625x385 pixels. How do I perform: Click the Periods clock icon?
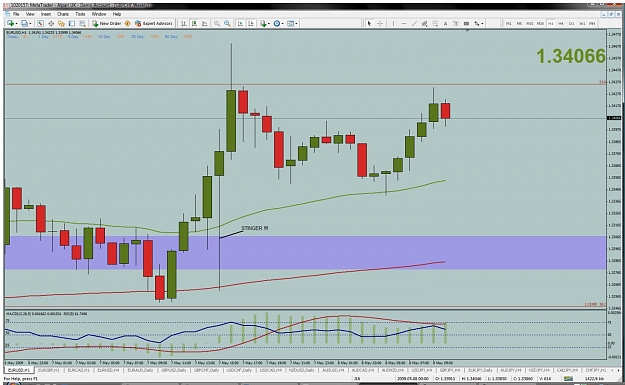pyautogui.click(x=277, y=24)
